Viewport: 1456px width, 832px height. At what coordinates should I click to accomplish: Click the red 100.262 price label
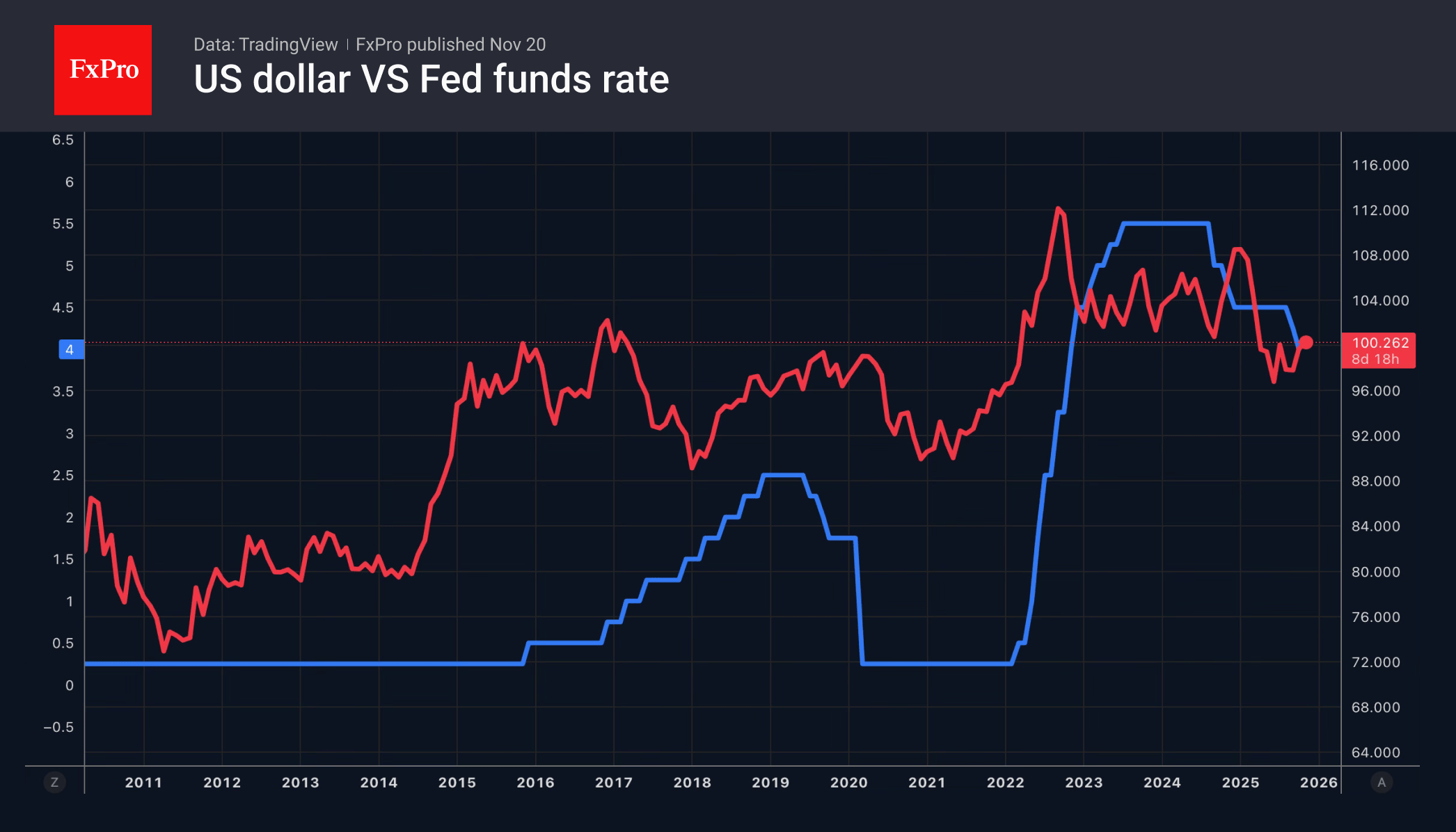coord(1379,350)
